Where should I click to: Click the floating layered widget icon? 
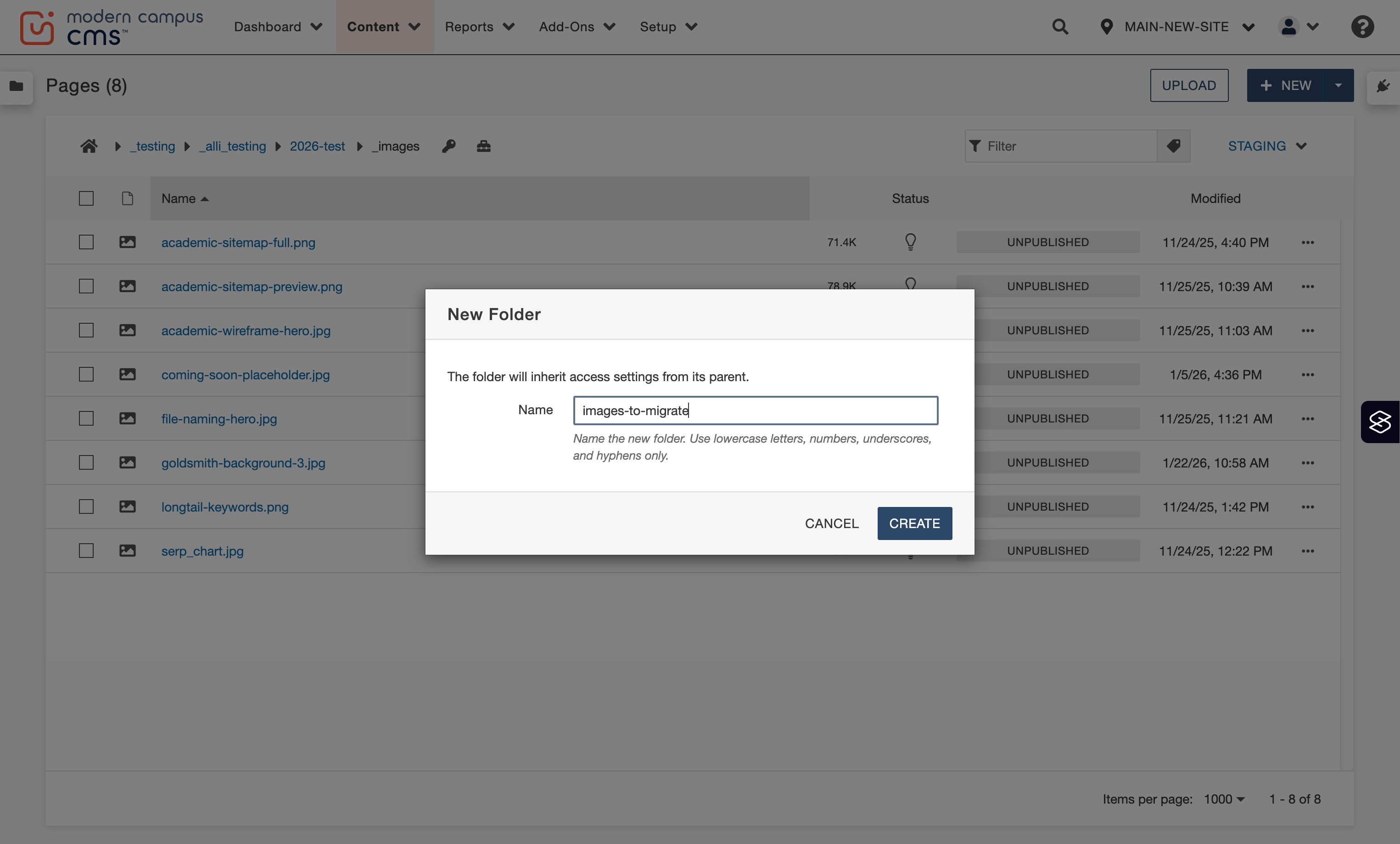[x=1380, y=422]
